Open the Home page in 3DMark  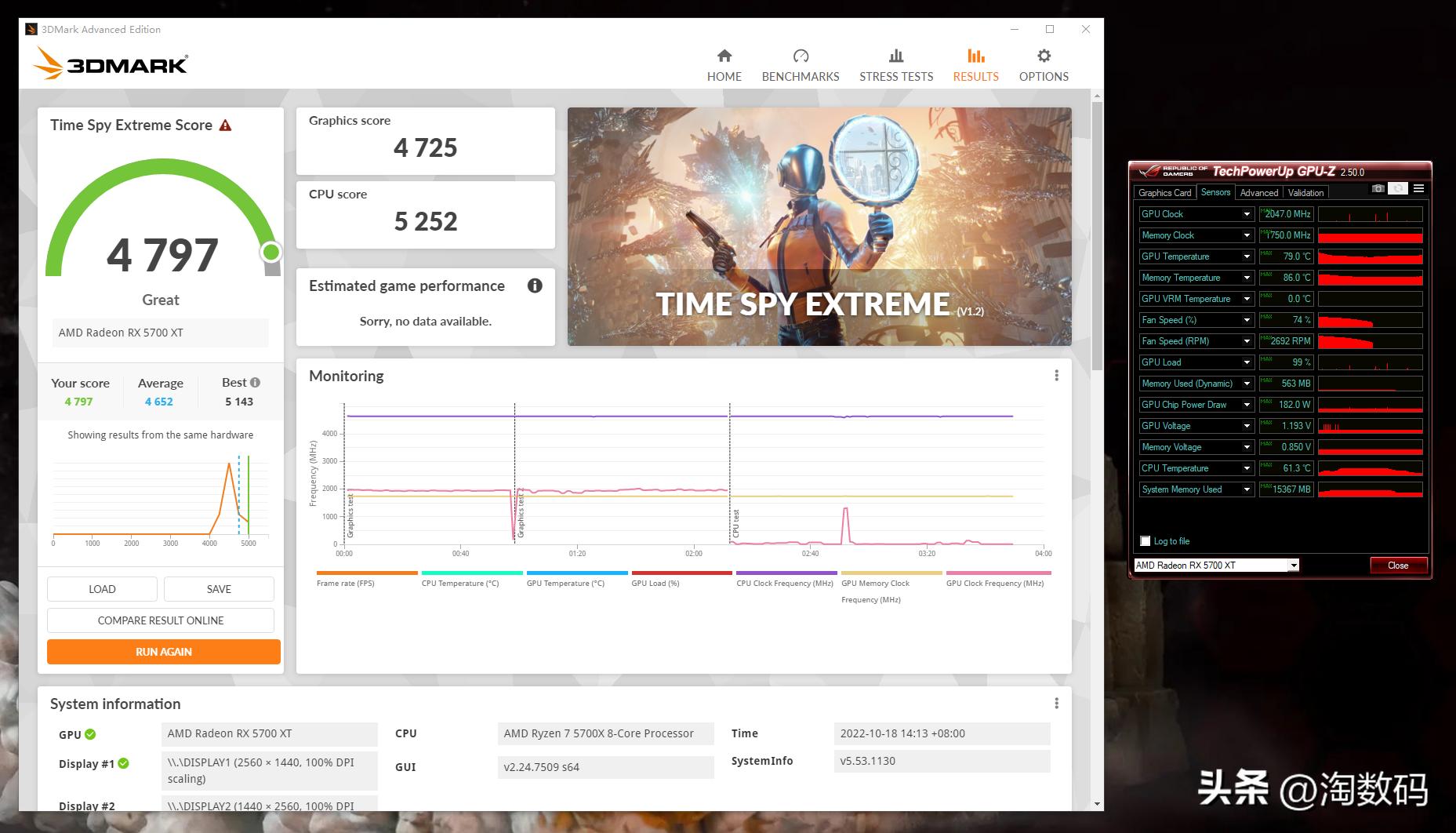(724, 65)
